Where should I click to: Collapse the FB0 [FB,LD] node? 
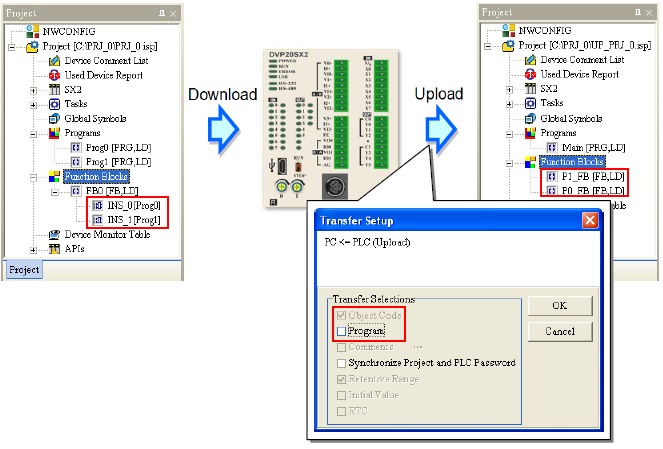(x=56, y=190)
